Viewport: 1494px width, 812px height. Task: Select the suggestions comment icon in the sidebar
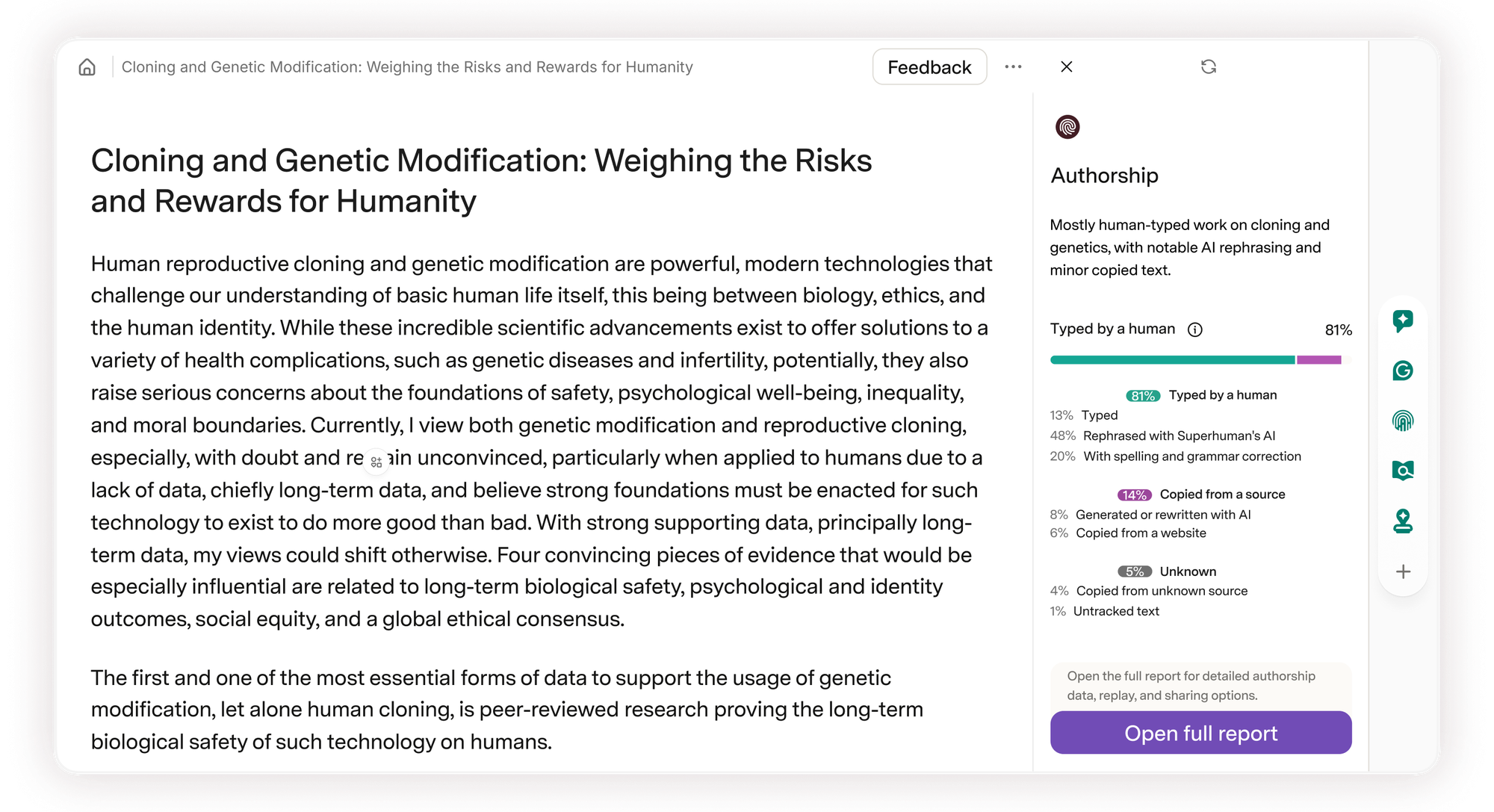1403,321
